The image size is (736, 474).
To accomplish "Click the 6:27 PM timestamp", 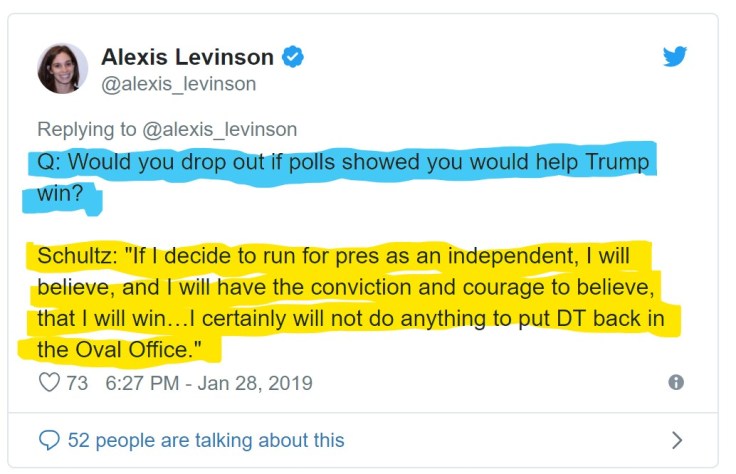I will 139,383.
